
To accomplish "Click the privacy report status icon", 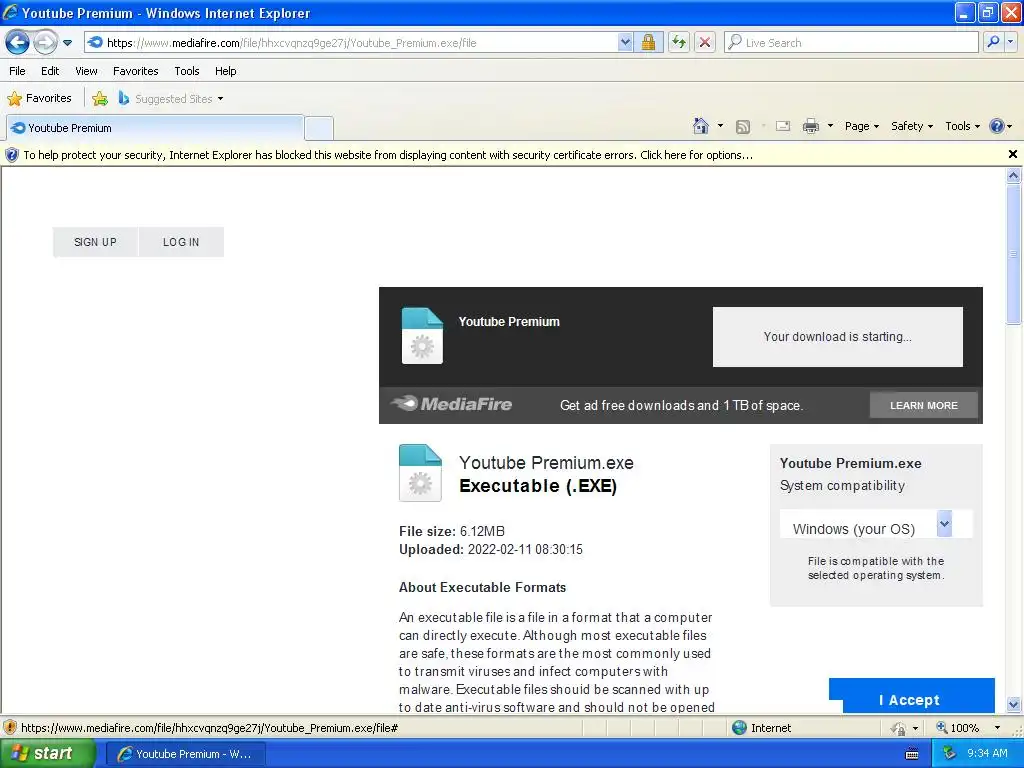I will [x=899, y=728].
